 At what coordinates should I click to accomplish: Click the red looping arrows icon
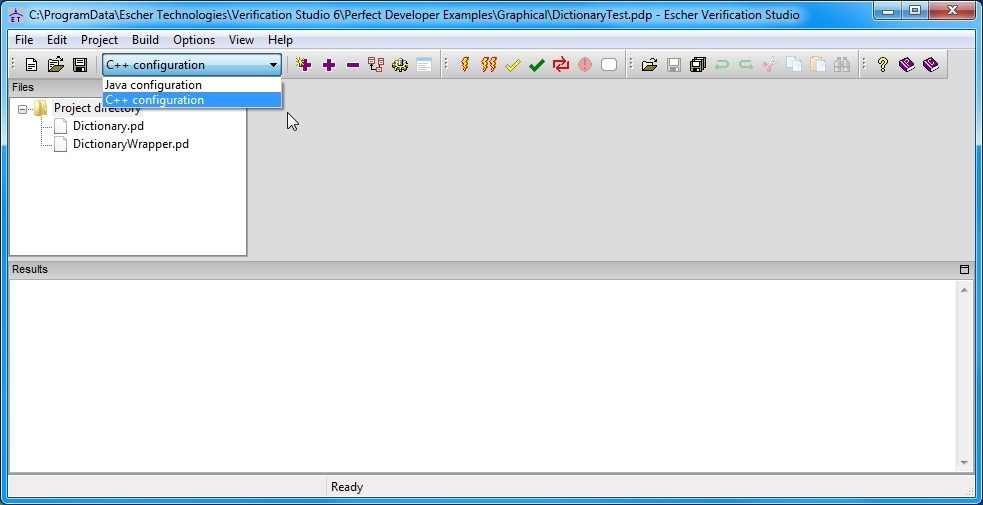click(x=560, y=65)
